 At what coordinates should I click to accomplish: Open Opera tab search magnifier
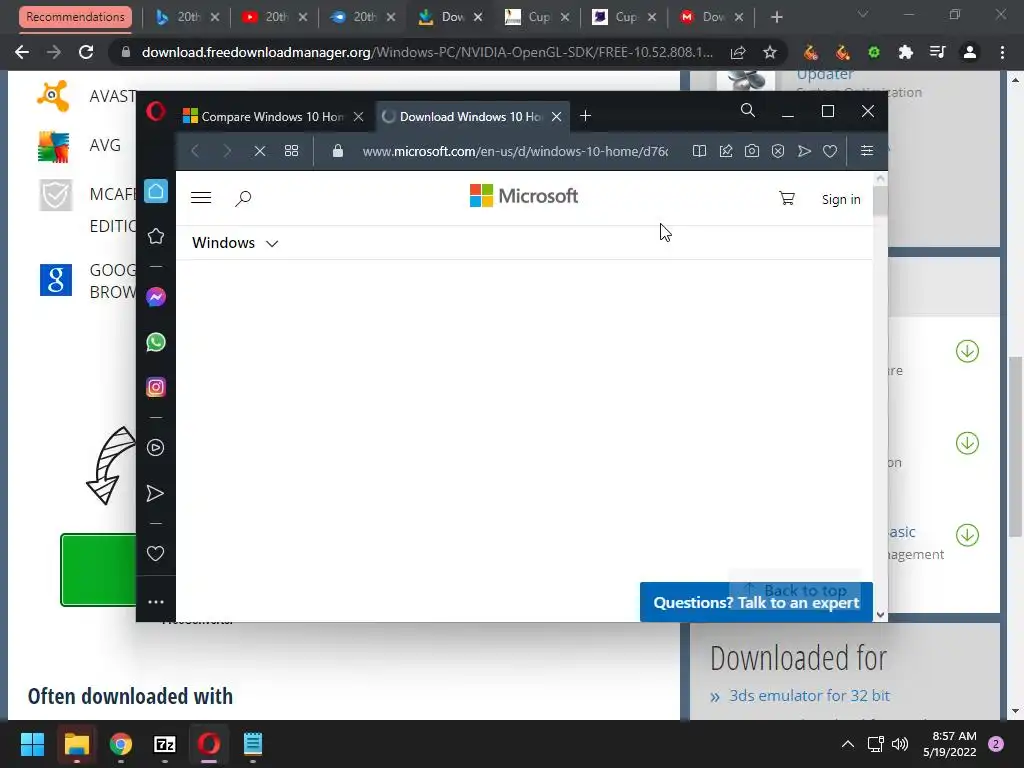click(x=748, y=110)
